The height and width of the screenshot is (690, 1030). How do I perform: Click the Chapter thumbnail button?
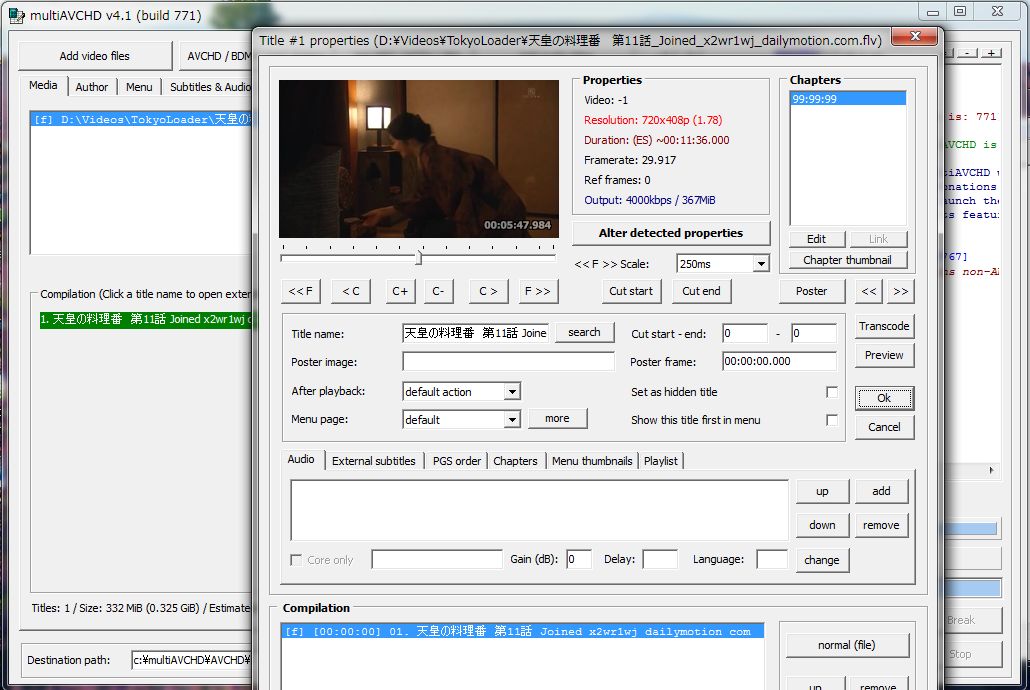pyautogui.click(x=847, y=260)
